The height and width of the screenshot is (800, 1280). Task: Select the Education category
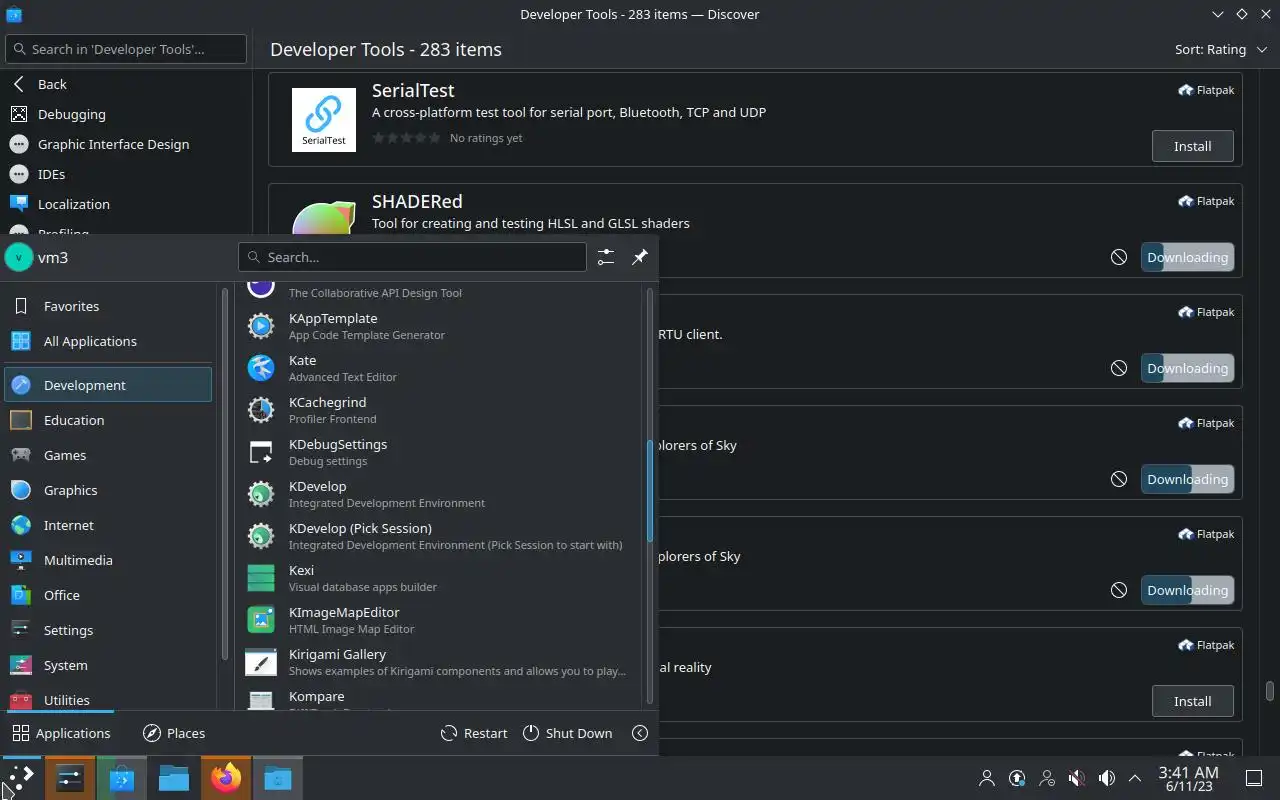tap(108, 420)
